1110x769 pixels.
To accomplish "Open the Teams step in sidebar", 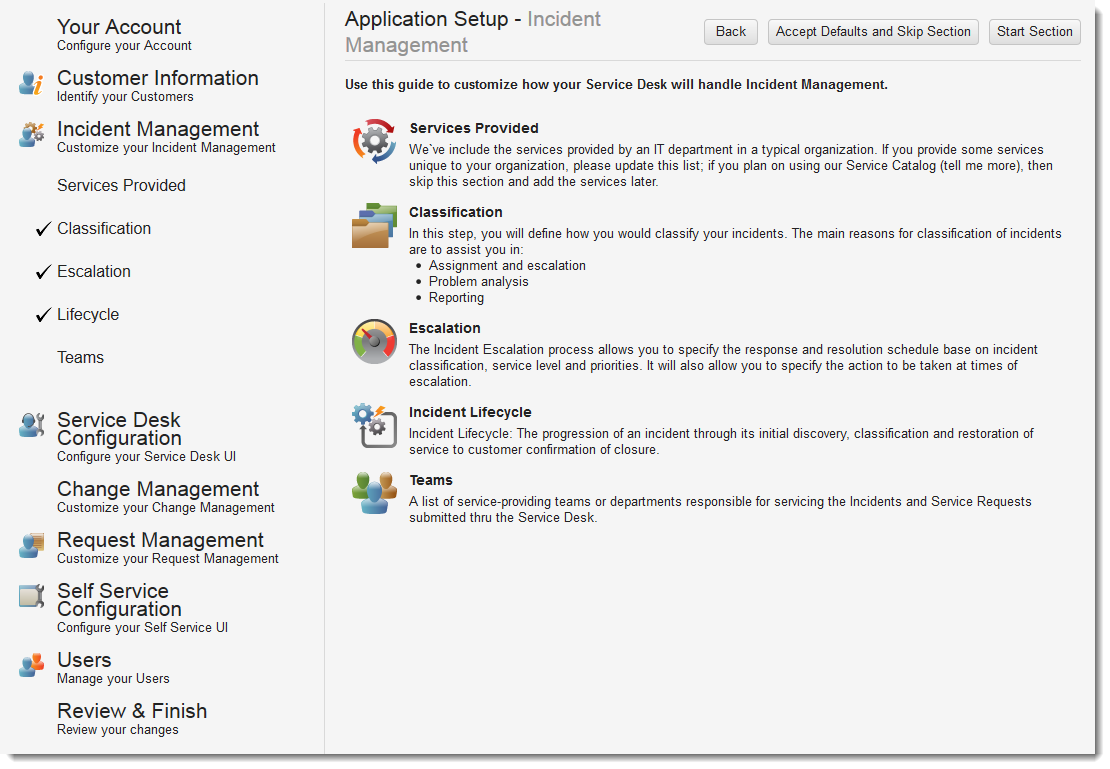I will click(81, 358).
